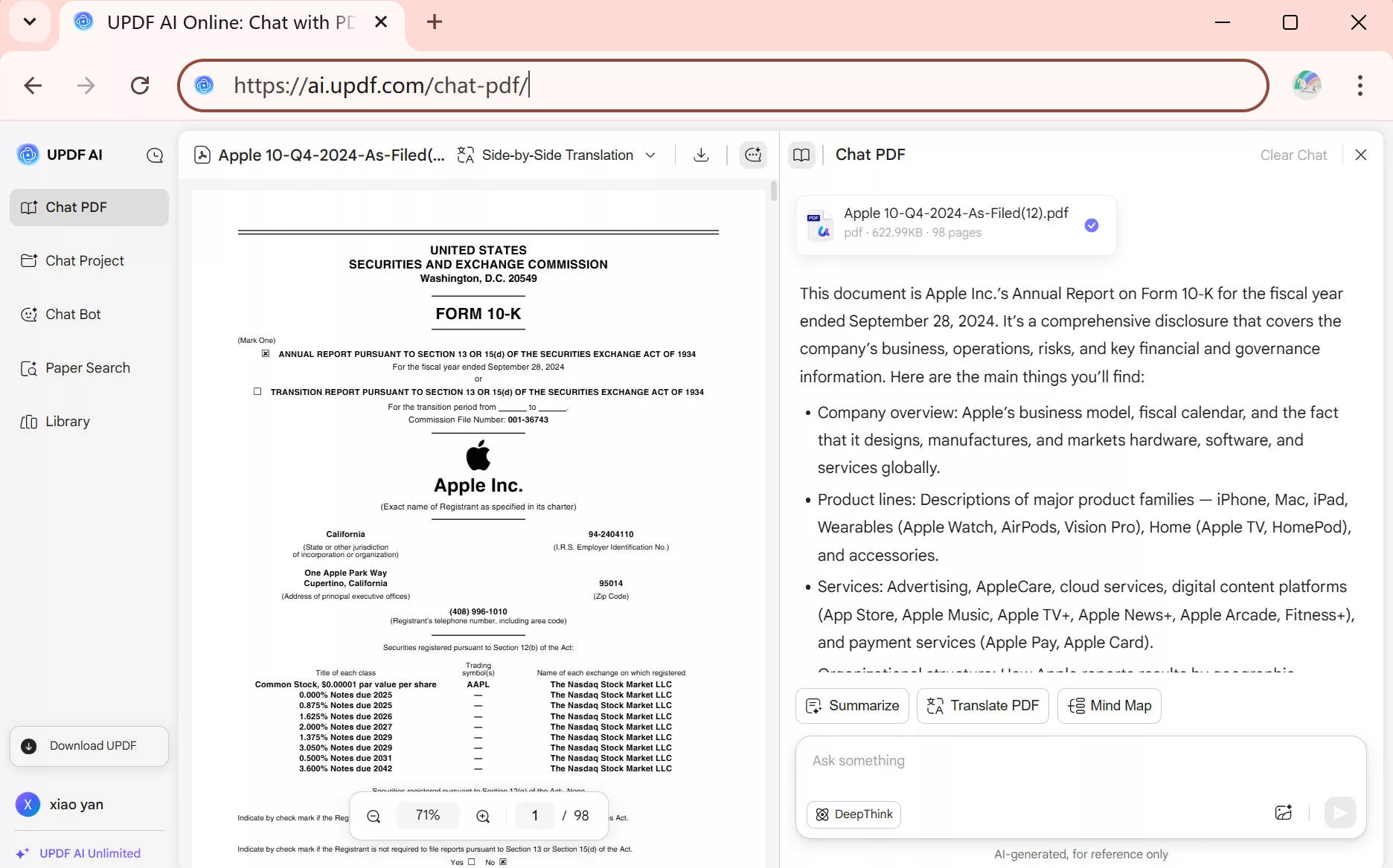Check the Transition Report checkbox in the PDF

click(x=257, y=391)
